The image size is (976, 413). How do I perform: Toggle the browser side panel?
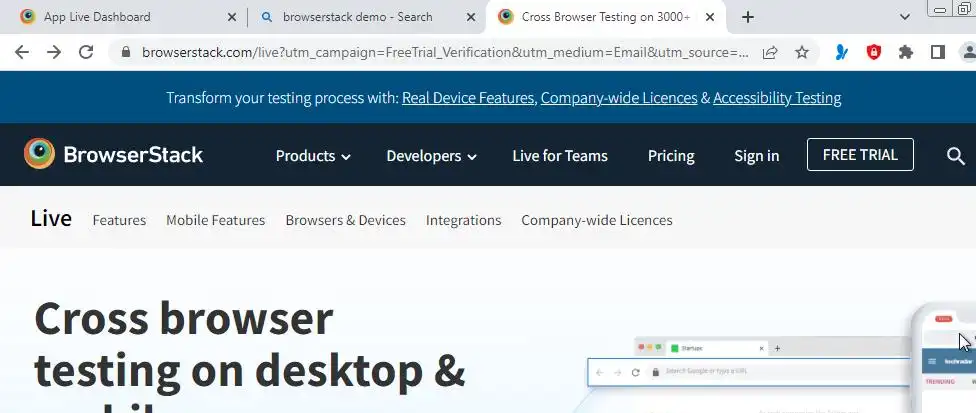coord(938,52)
